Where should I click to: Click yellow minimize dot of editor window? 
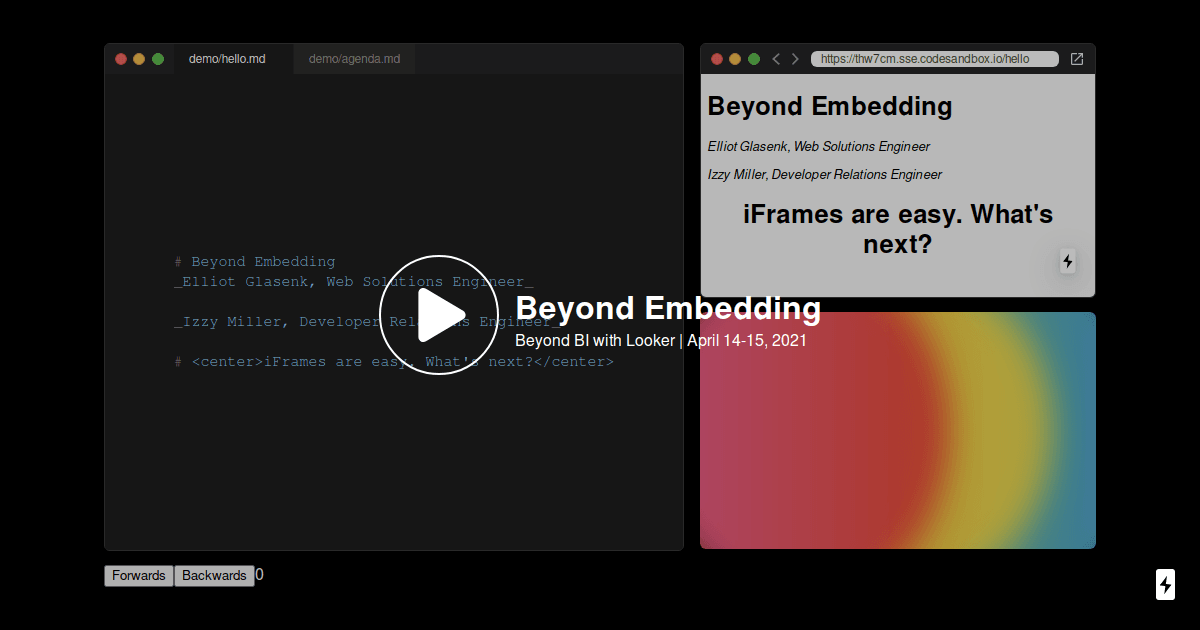click(139, 59)
